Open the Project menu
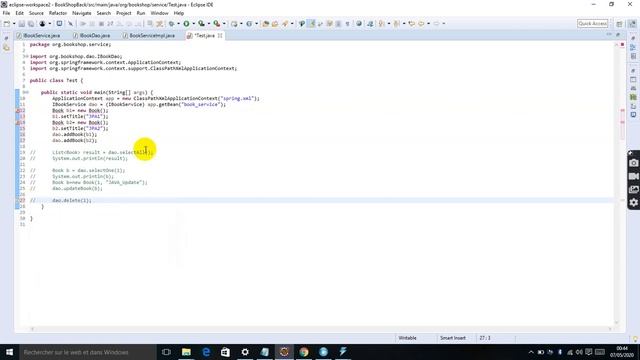The height and width of the screenshot is (360, 640). (124, 13)
